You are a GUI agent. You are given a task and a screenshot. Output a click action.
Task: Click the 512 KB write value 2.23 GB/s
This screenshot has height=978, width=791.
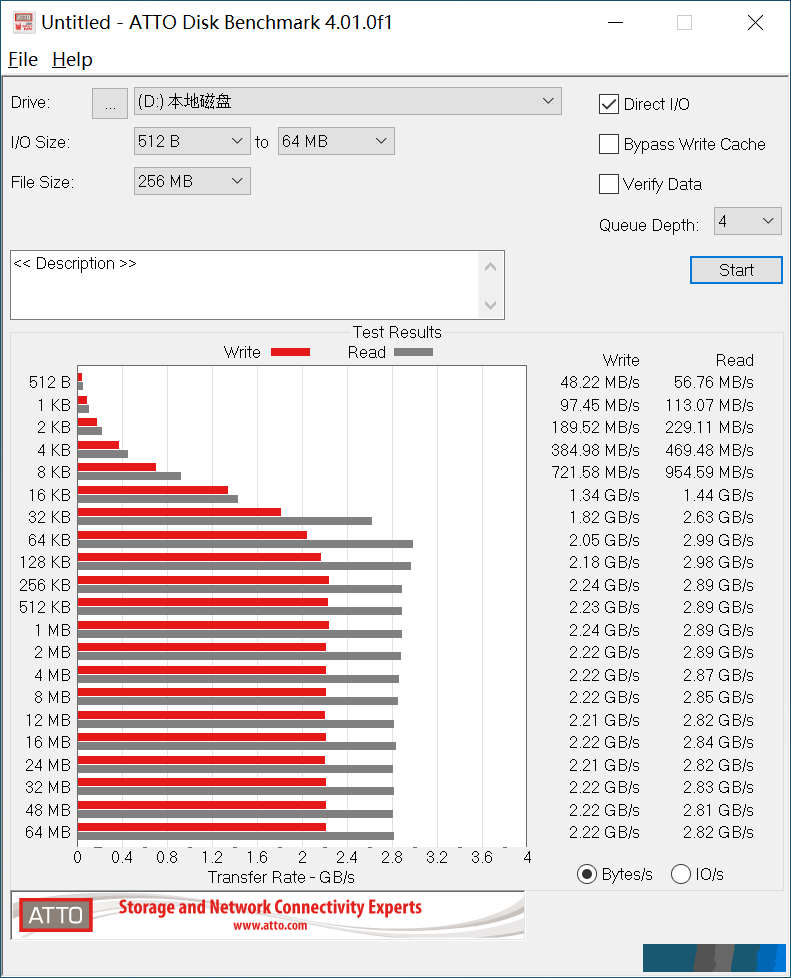(x=604, y=607)
